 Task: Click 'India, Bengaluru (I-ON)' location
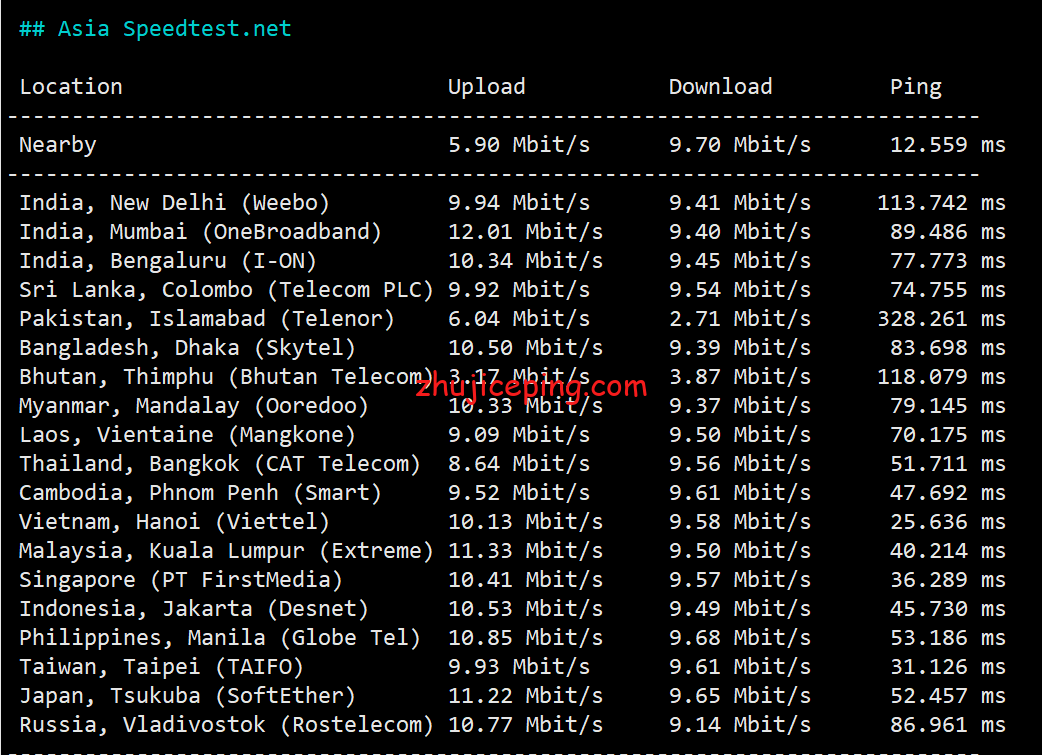coord(167,261)
